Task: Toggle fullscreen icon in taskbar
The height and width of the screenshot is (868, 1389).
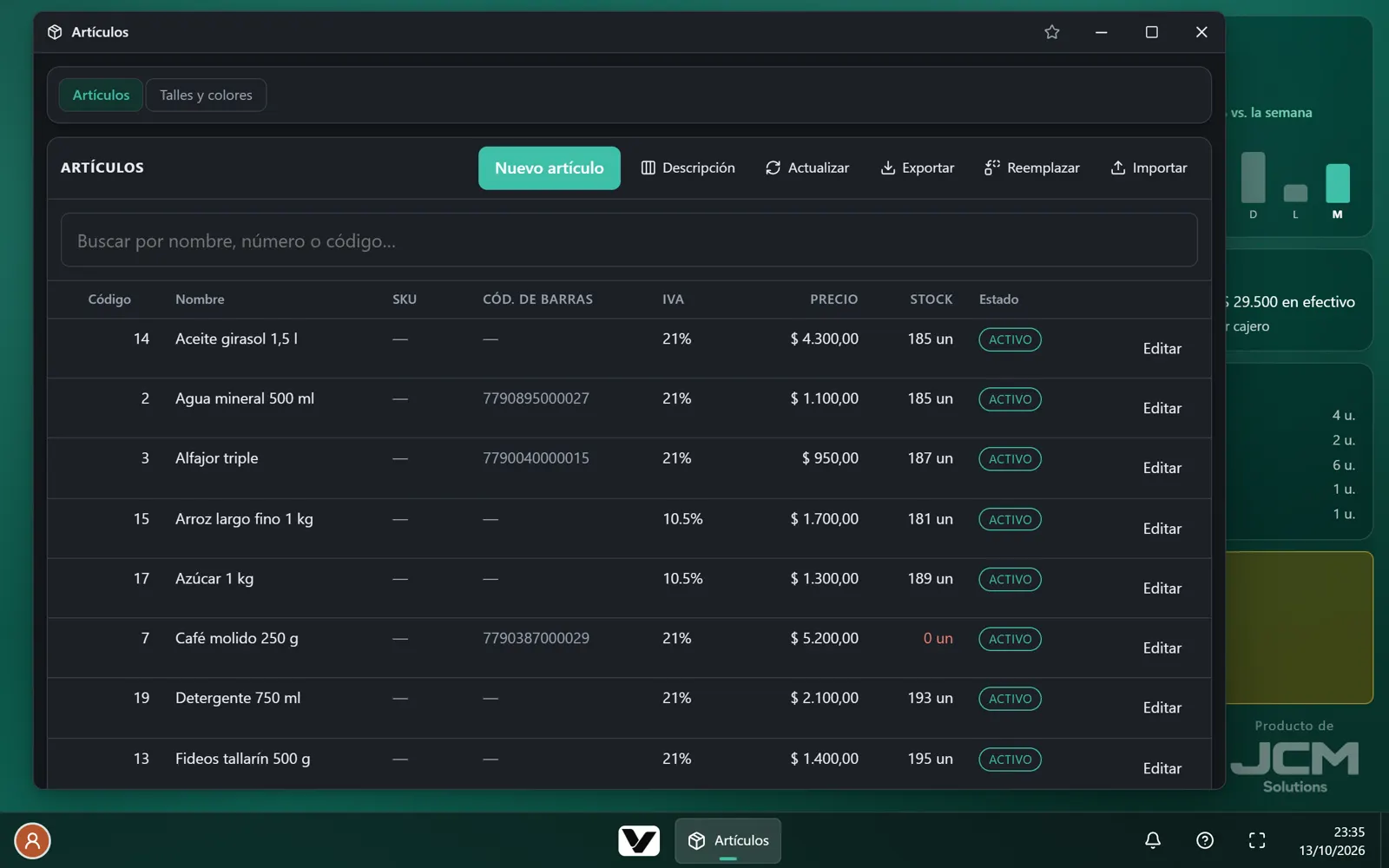Action: [1257, 840]
